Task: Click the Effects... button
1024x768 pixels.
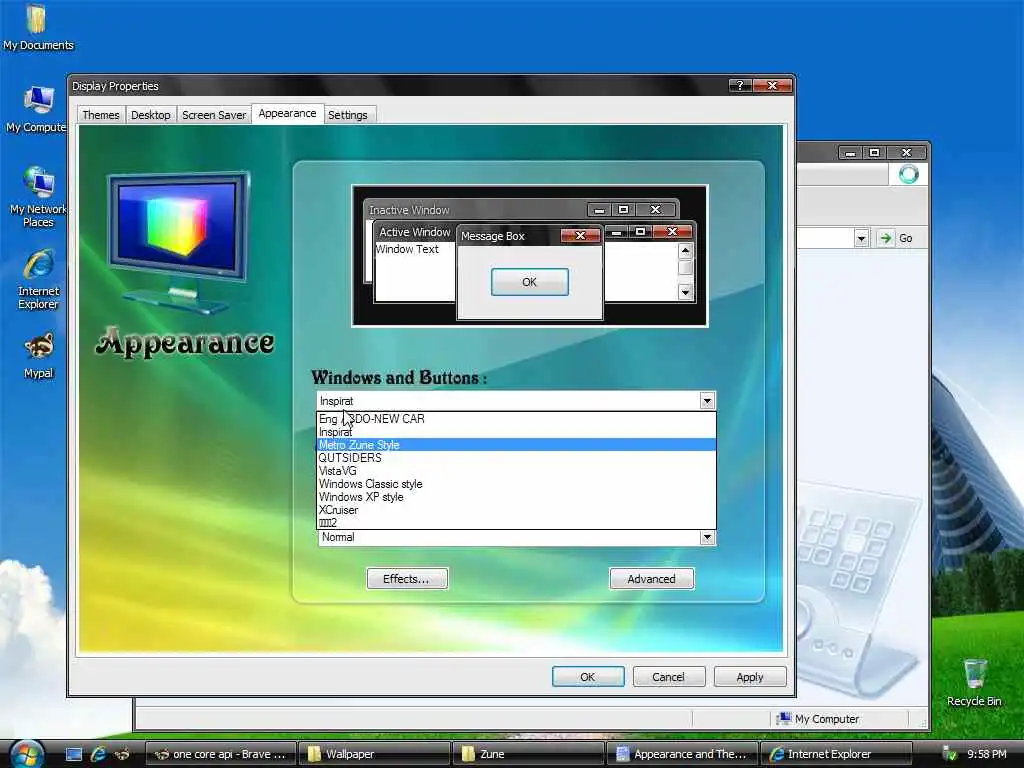Action: tap(407, 579)
